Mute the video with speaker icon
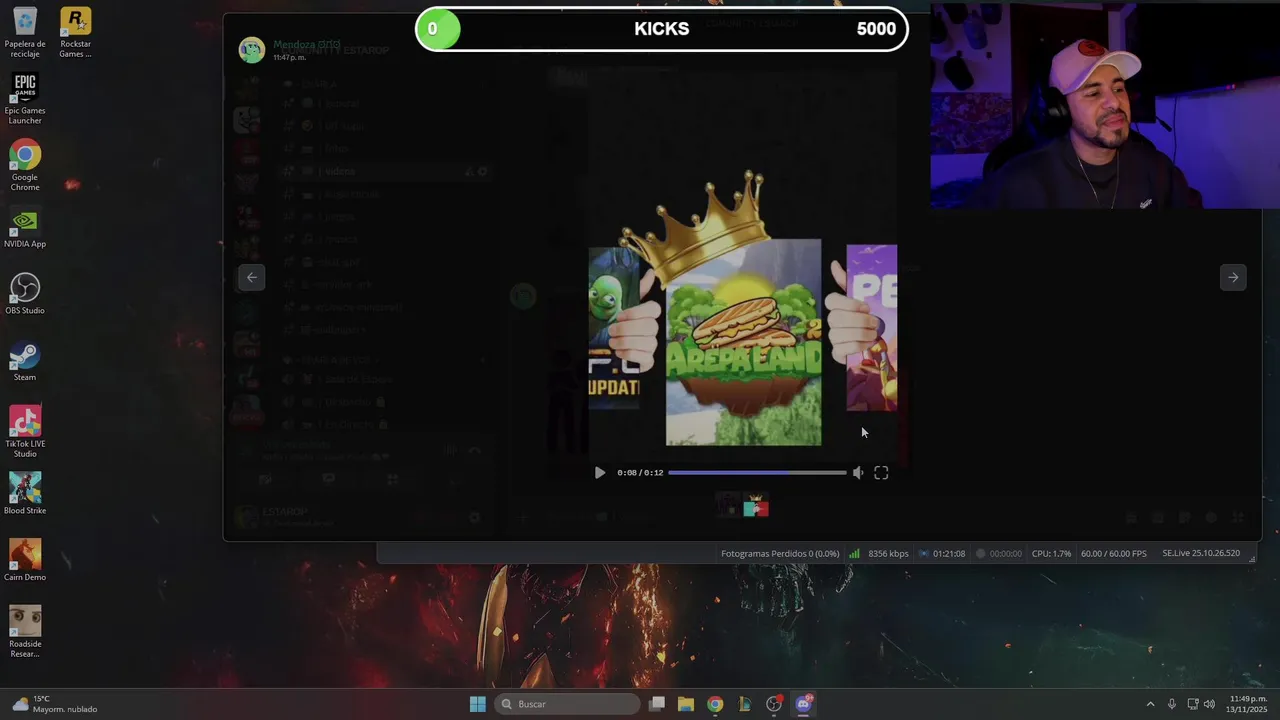 click(x=858, y=473)
